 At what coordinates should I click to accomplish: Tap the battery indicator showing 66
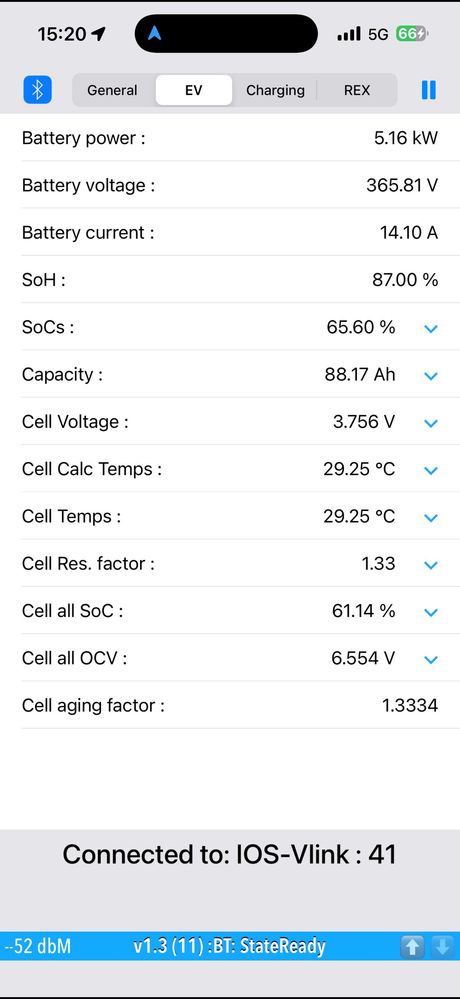point(412,34)
